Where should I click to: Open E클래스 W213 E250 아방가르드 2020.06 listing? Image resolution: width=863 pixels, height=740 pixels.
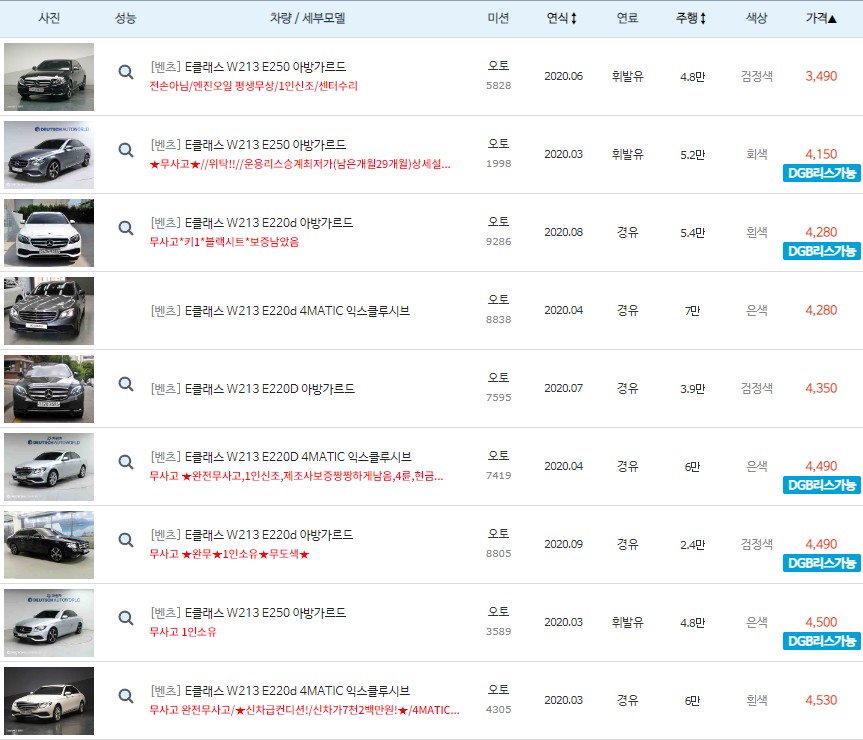click(248, 67)
